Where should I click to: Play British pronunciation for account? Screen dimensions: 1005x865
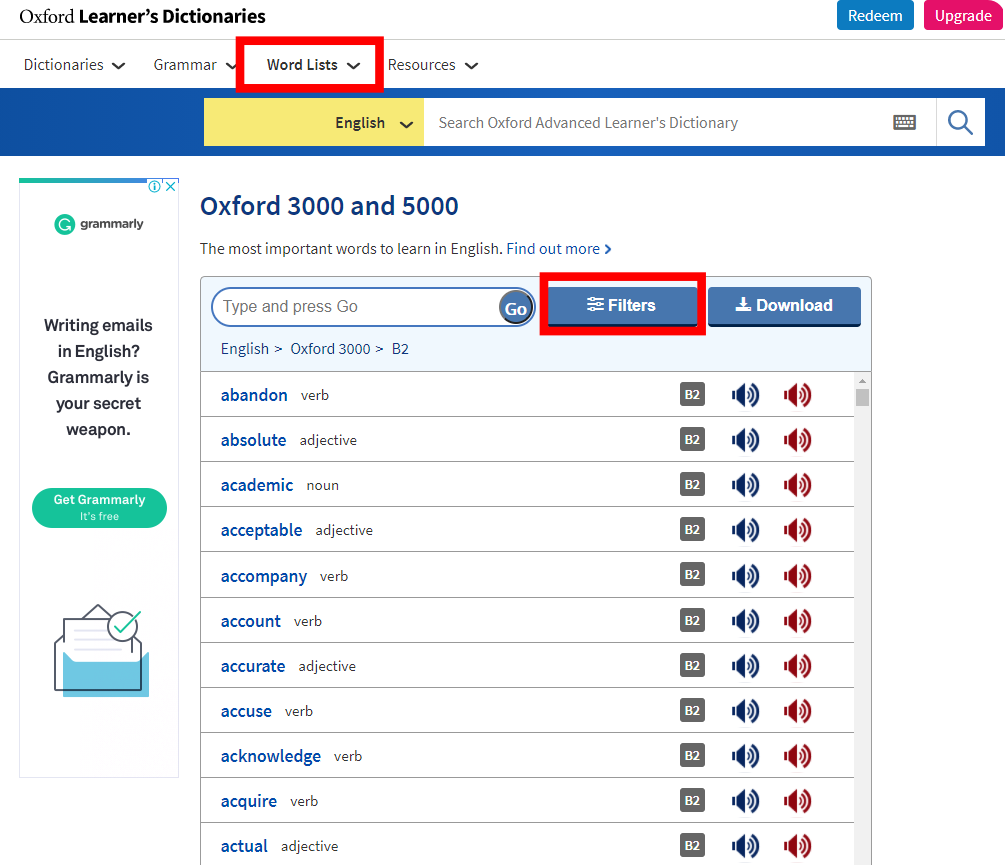point(745,620)
